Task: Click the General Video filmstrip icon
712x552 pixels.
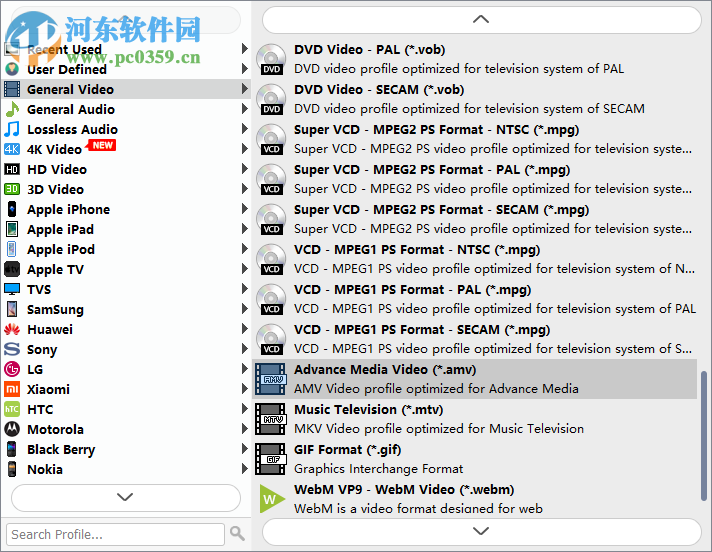Action: pos(12,89)
